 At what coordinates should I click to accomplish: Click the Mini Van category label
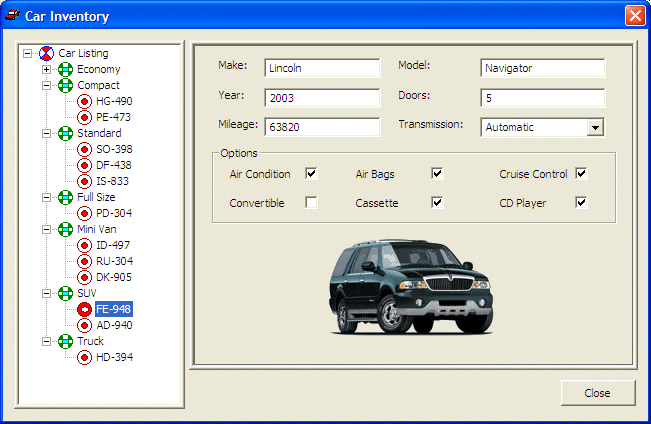(x=96, y=229)
